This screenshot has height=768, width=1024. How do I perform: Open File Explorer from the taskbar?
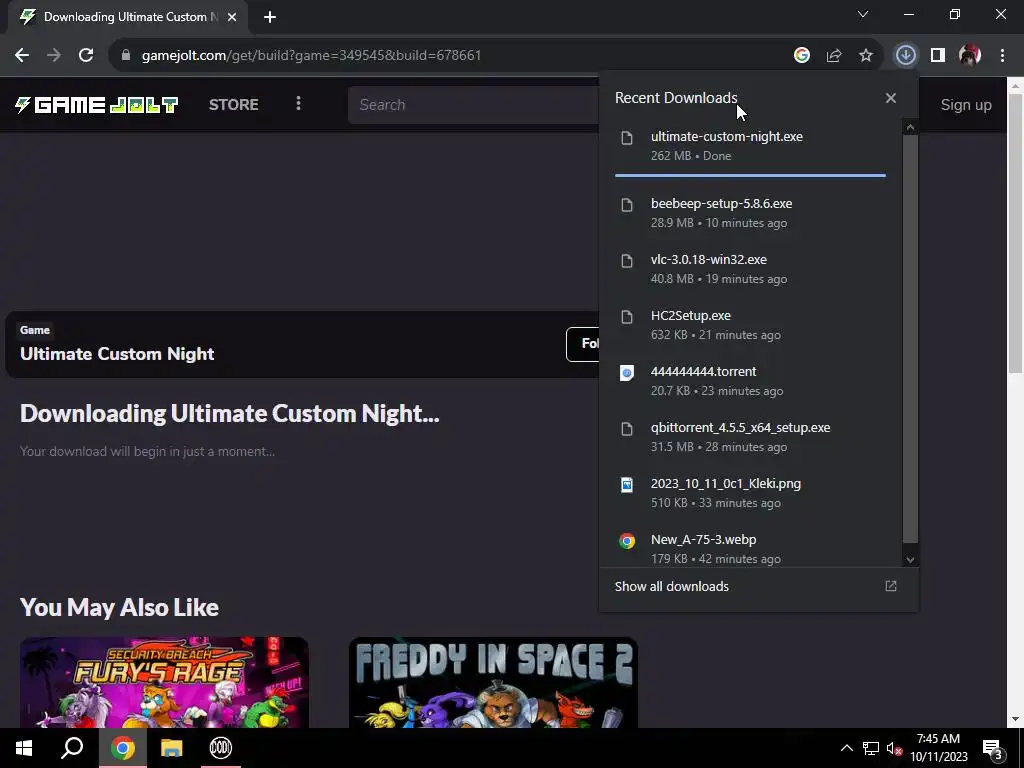point(172,748)
